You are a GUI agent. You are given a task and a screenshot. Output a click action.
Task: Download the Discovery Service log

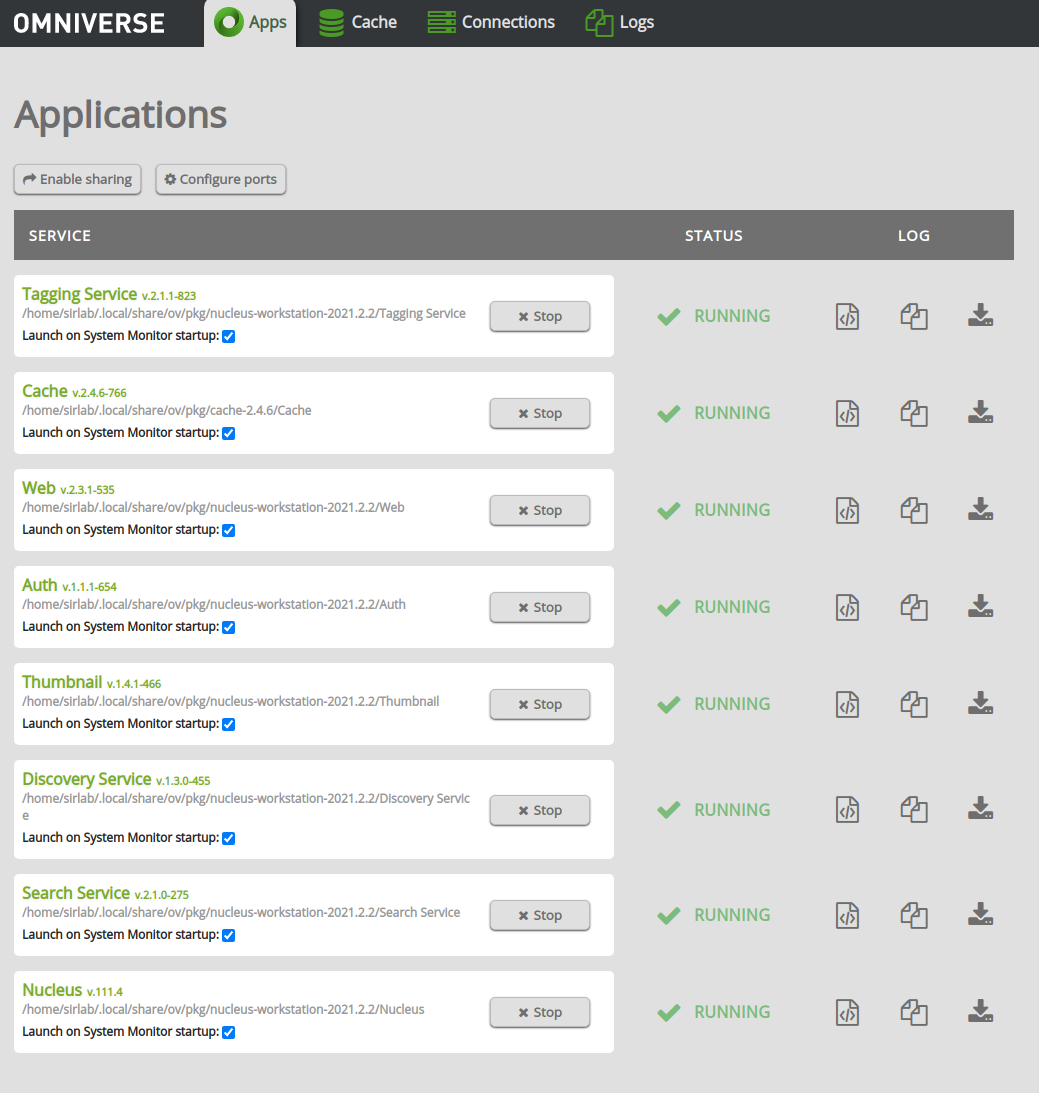pyautogui.click(x=981, y=808)
